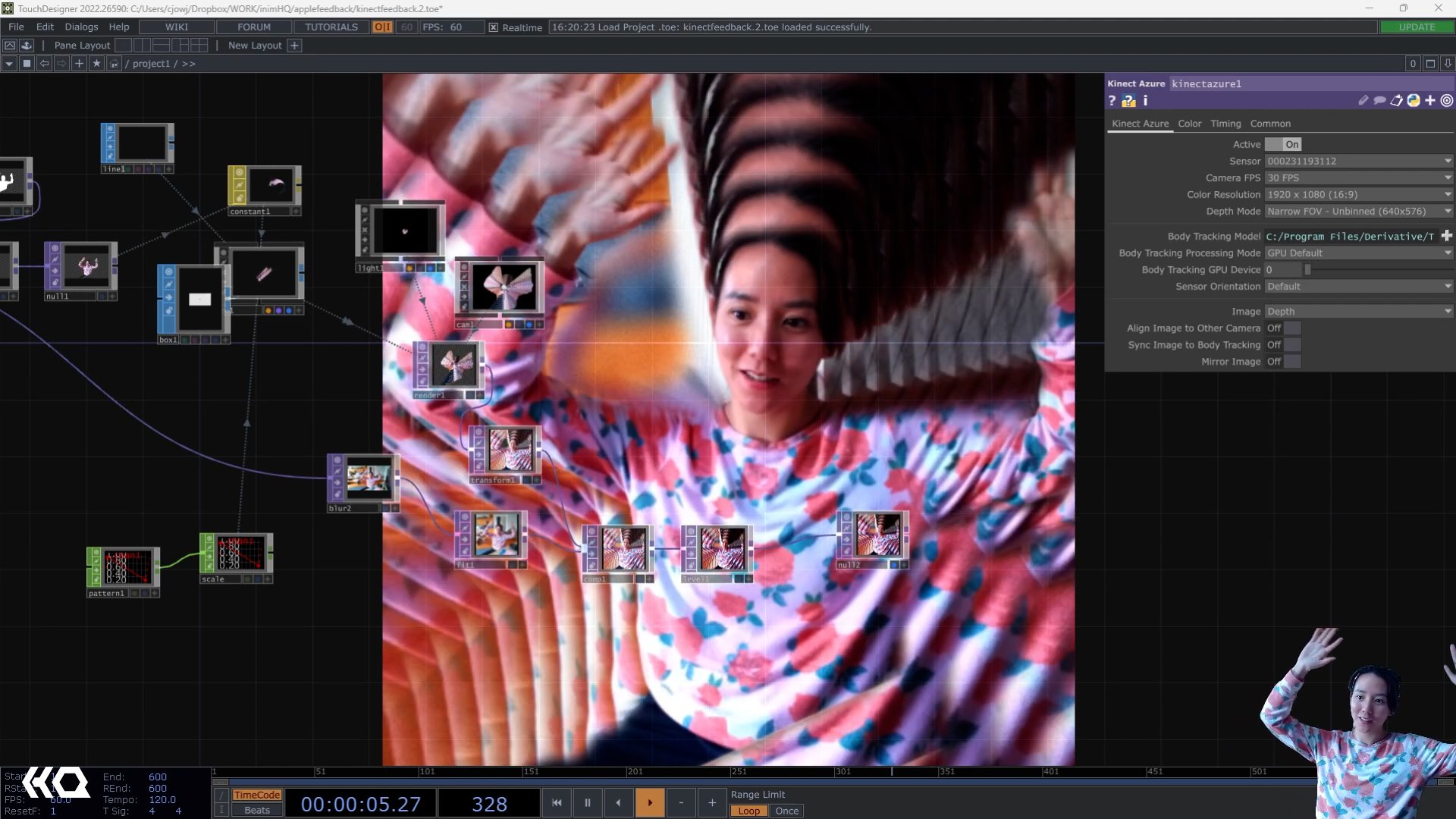Click the navigate forward arrow in network bar

coord(61,64)
